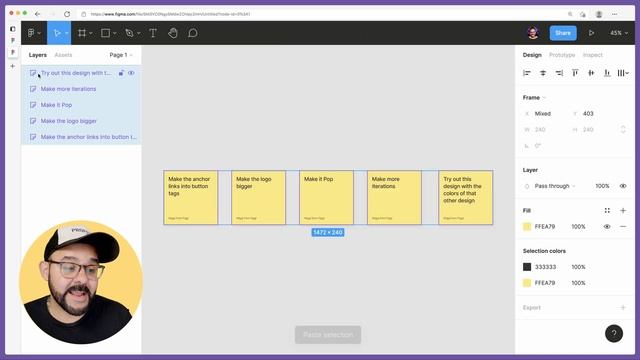Select 'Make the logo bigger' layer
Screen dimensions: 640x360
(x=81, y=121)
